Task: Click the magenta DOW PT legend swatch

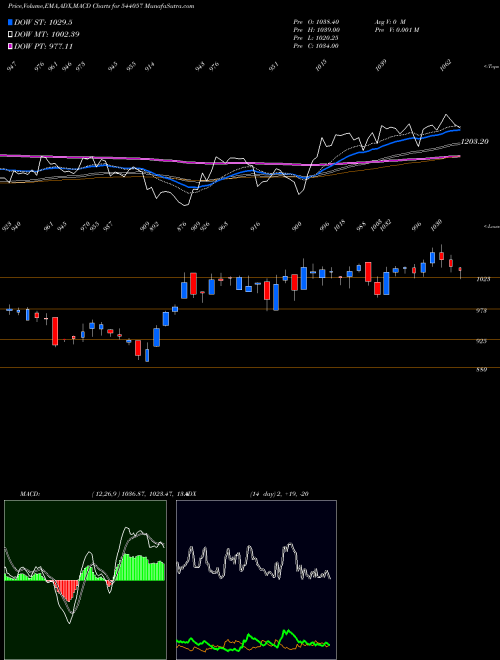Action: tap(11, 46)
